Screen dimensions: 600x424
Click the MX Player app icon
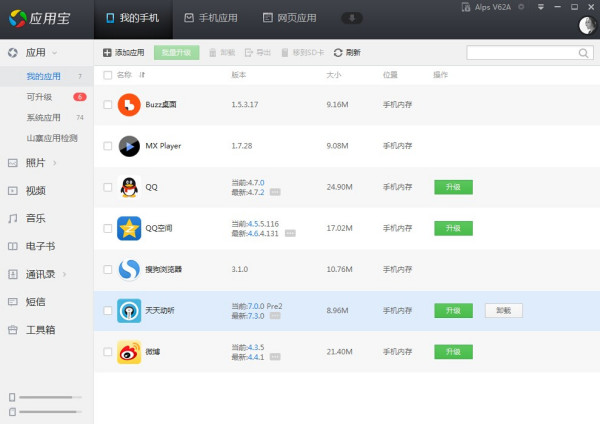coord(129,146)
